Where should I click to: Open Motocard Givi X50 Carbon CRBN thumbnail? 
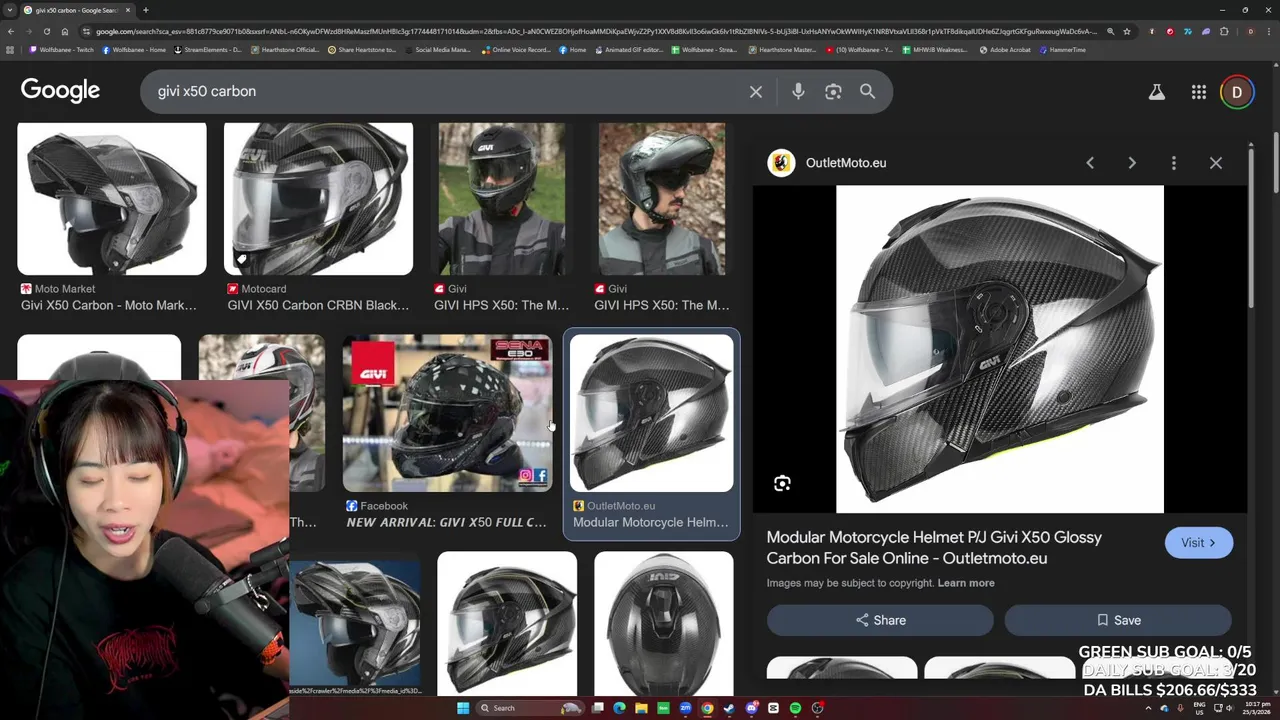pos(318,199)
